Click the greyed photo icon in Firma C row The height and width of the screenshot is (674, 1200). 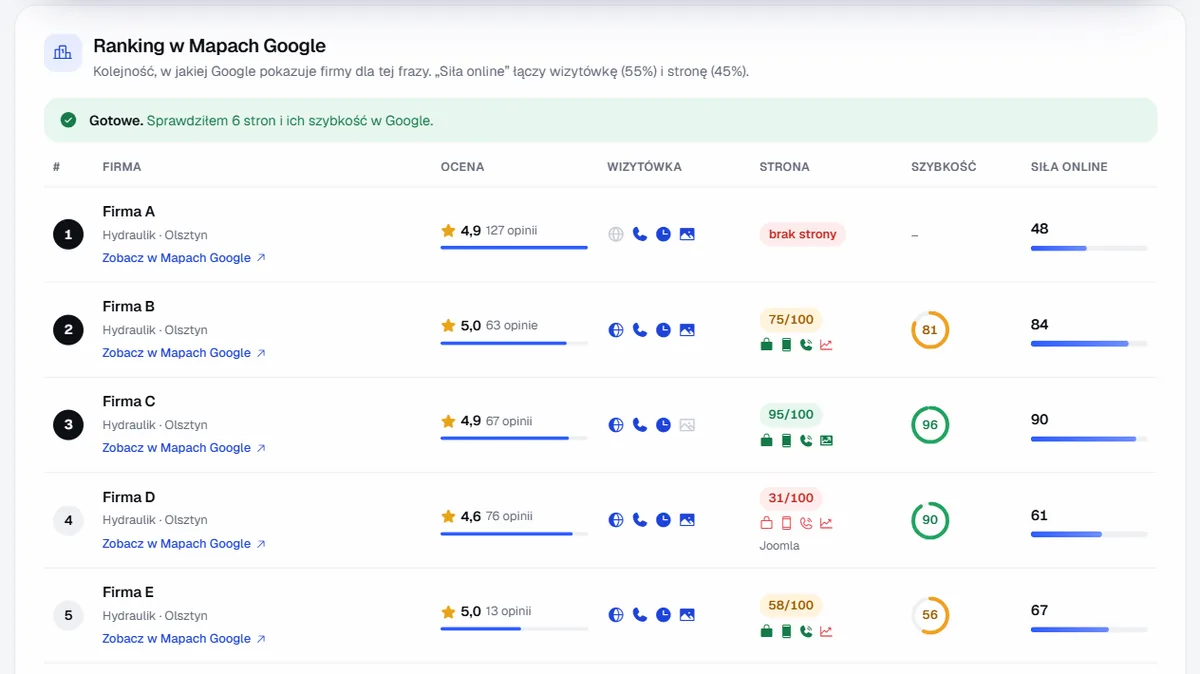687,425
